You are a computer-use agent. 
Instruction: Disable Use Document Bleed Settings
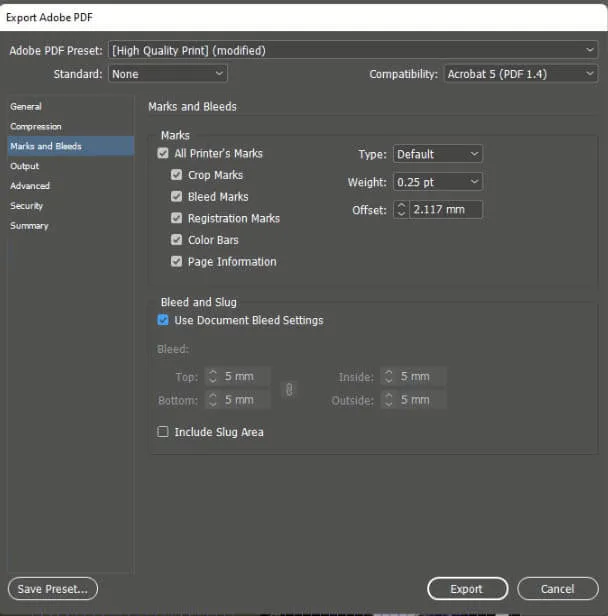tap(163, 320)
